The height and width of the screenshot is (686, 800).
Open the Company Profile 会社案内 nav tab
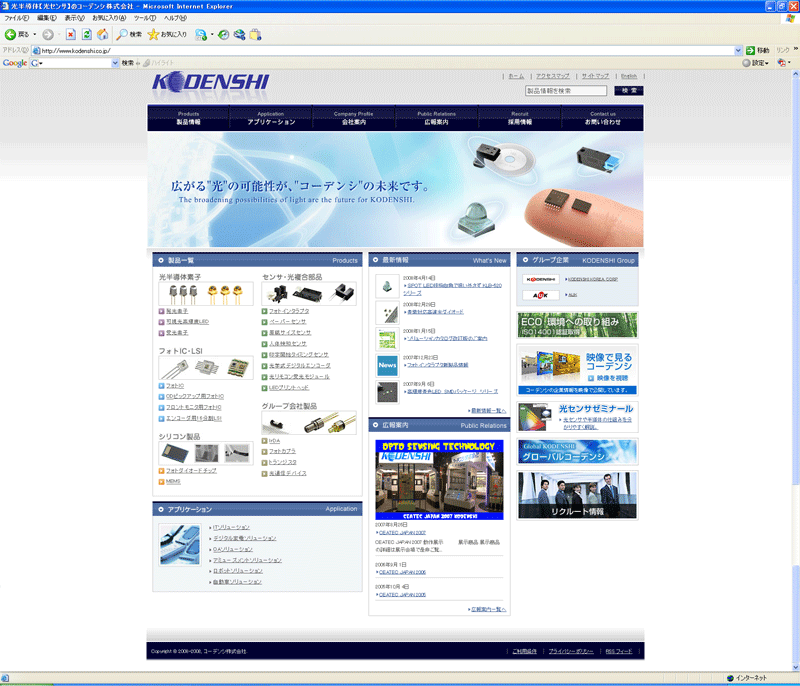[354, 118]
